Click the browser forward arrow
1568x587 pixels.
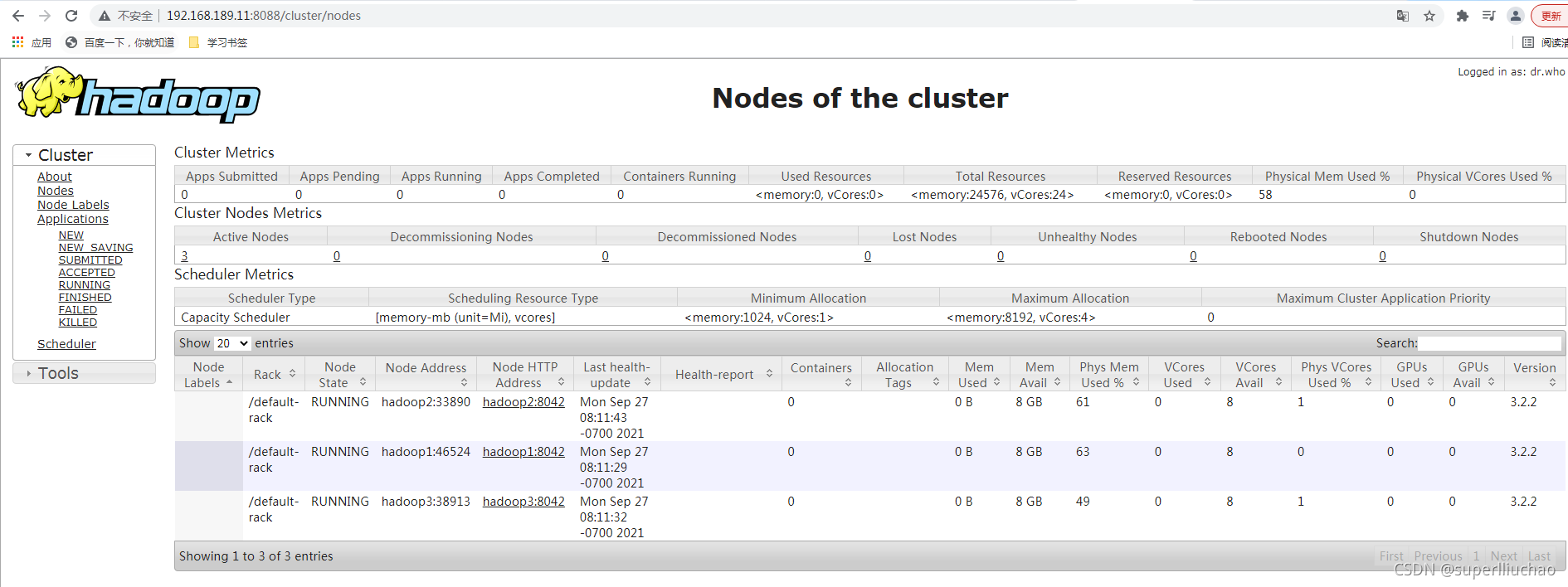tap(45, 16)
